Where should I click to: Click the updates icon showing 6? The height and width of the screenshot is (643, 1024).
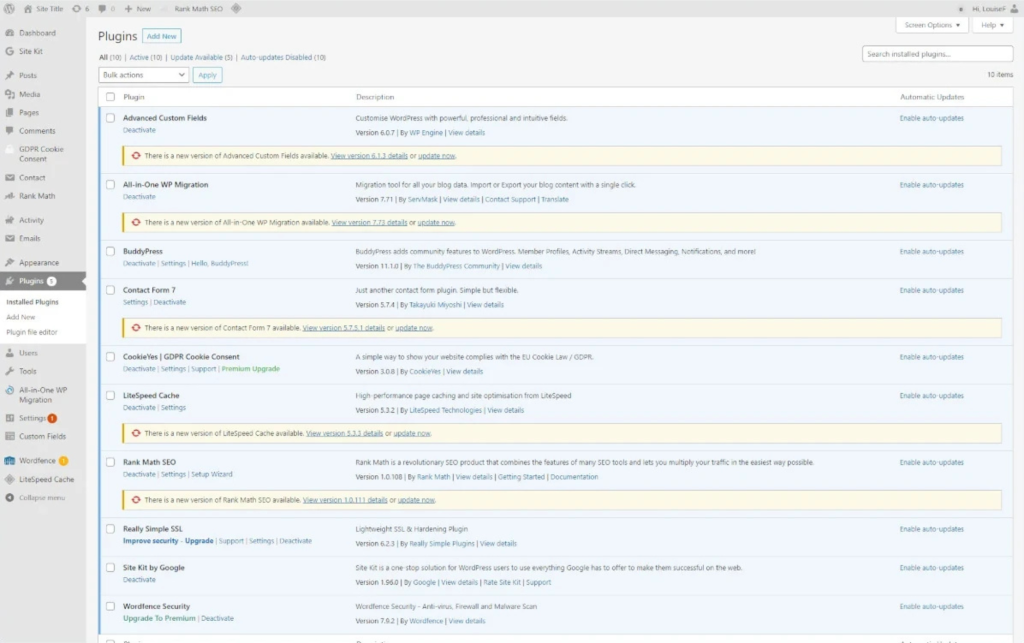76,8
